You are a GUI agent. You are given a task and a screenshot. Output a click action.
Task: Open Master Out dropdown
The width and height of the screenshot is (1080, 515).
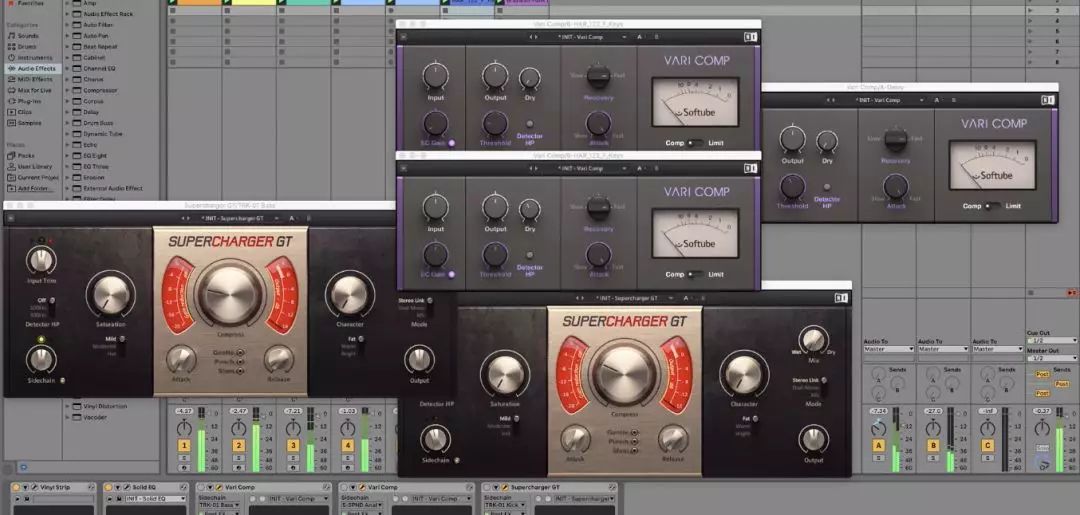(x=1052, y=358)
